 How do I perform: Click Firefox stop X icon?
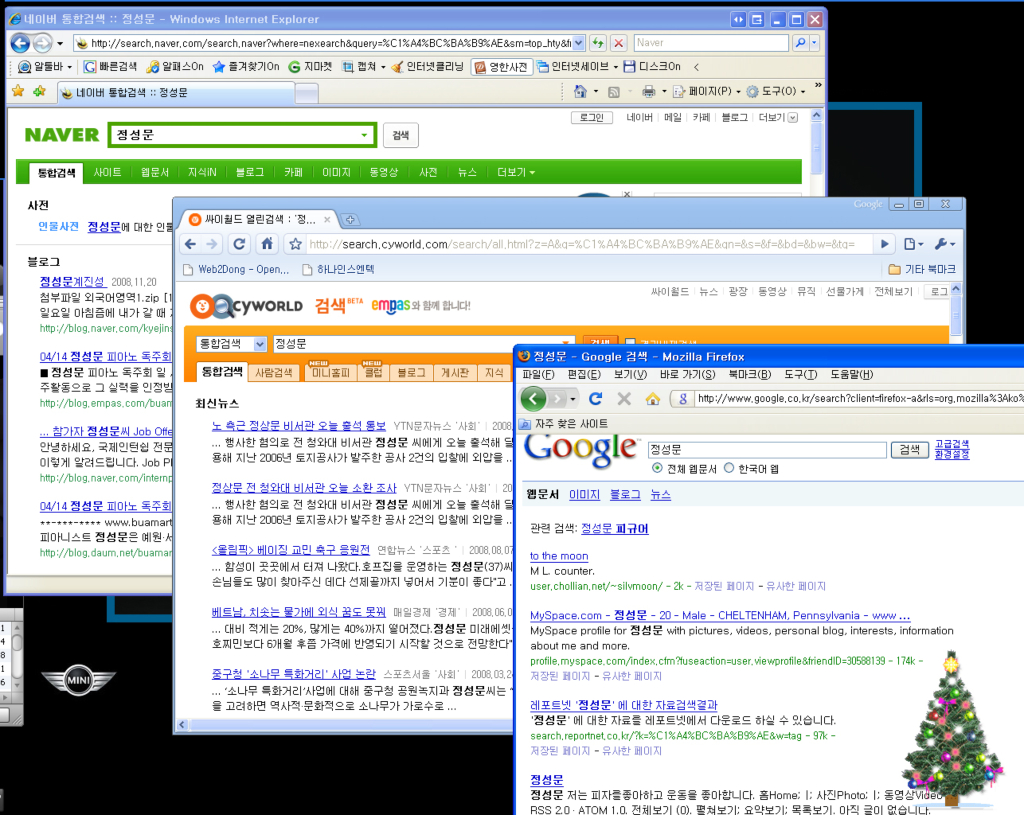pyautogui.click(x=624, y=398)
